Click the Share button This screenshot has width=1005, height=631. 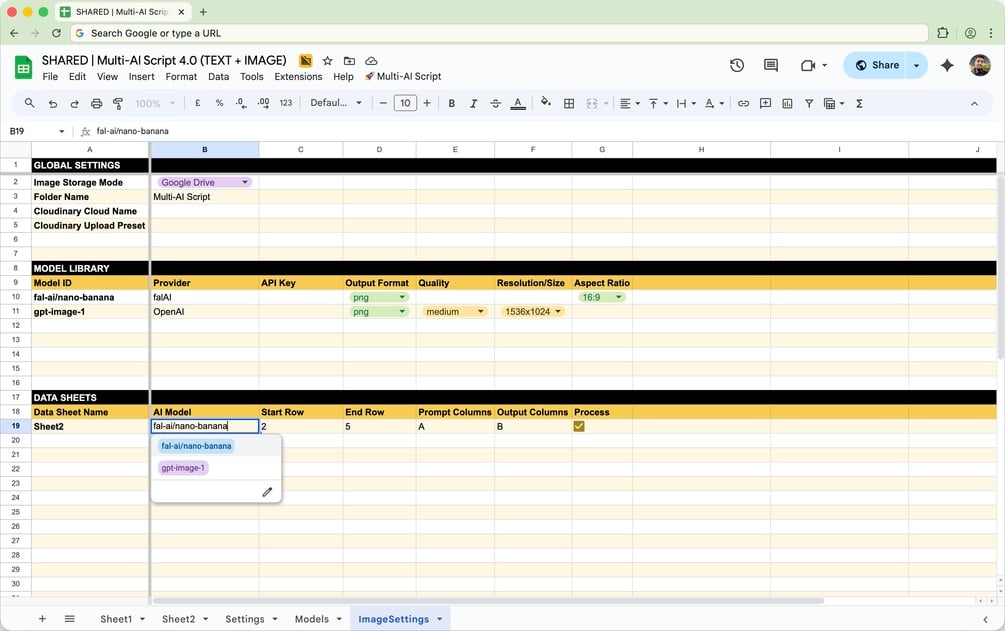click(876, 65)
